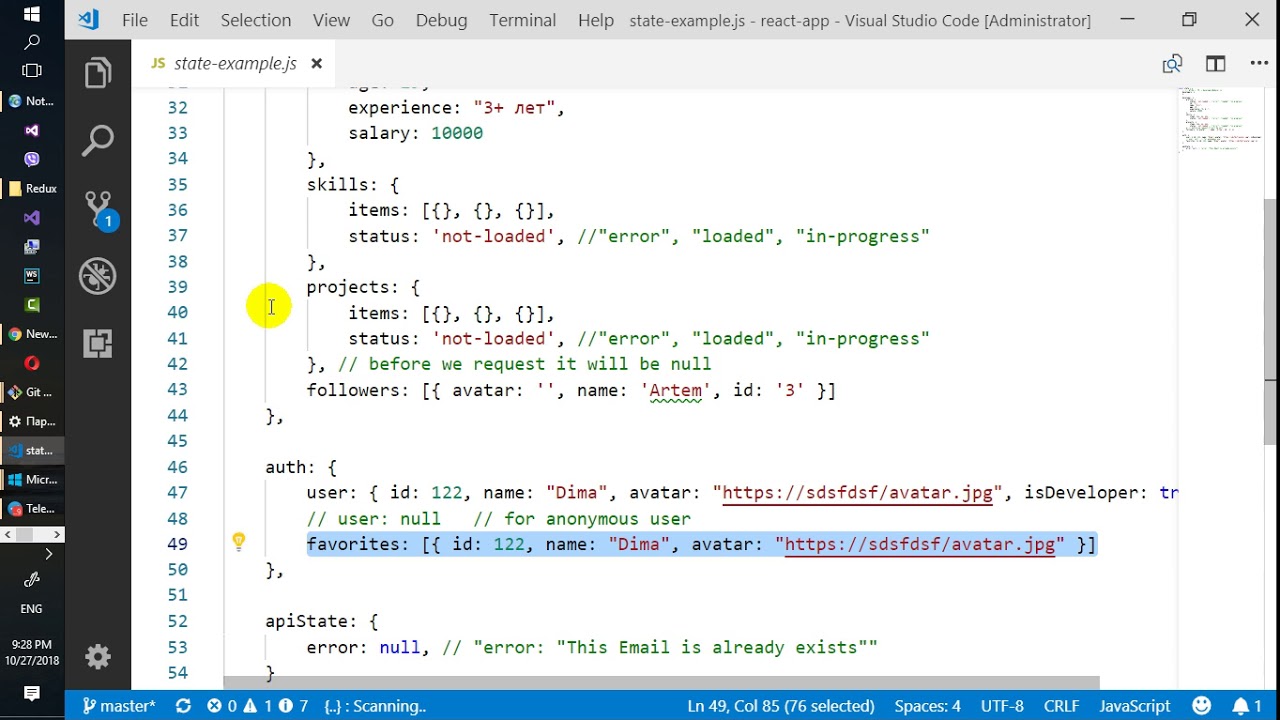Open the Search view in activity bar

pyautogui.click(x=98, y=140)
